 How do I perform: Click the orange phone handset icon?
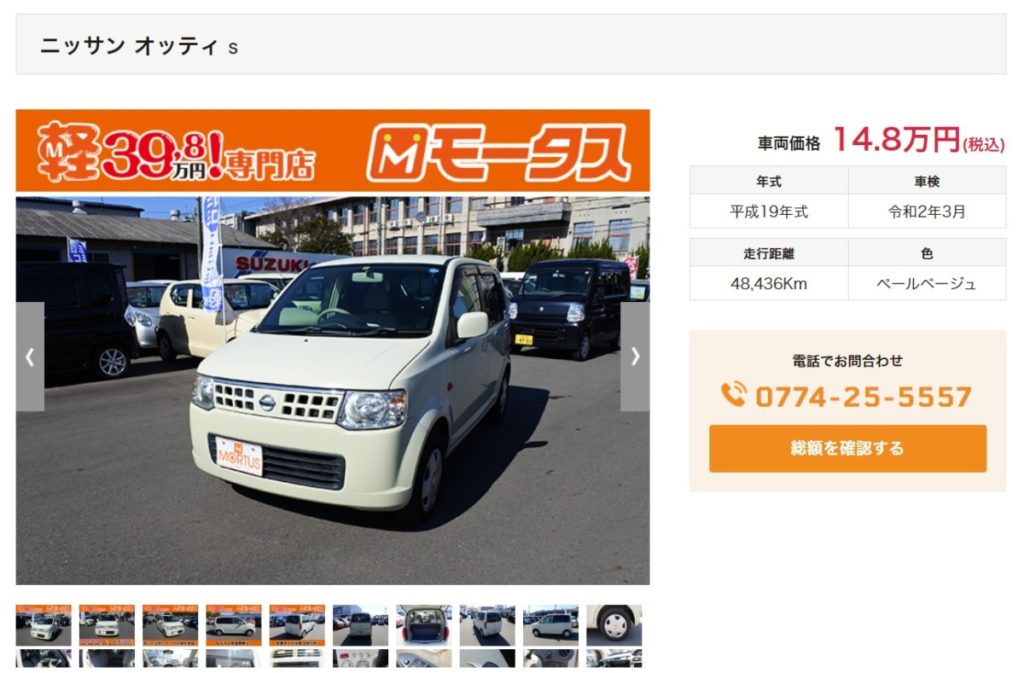tap(733, 394)
